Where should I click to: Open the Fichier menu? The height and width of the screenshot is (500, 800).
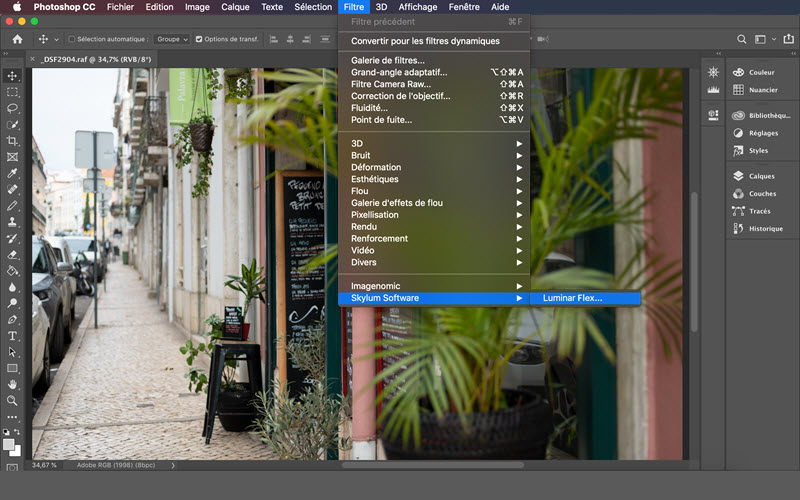120,7
